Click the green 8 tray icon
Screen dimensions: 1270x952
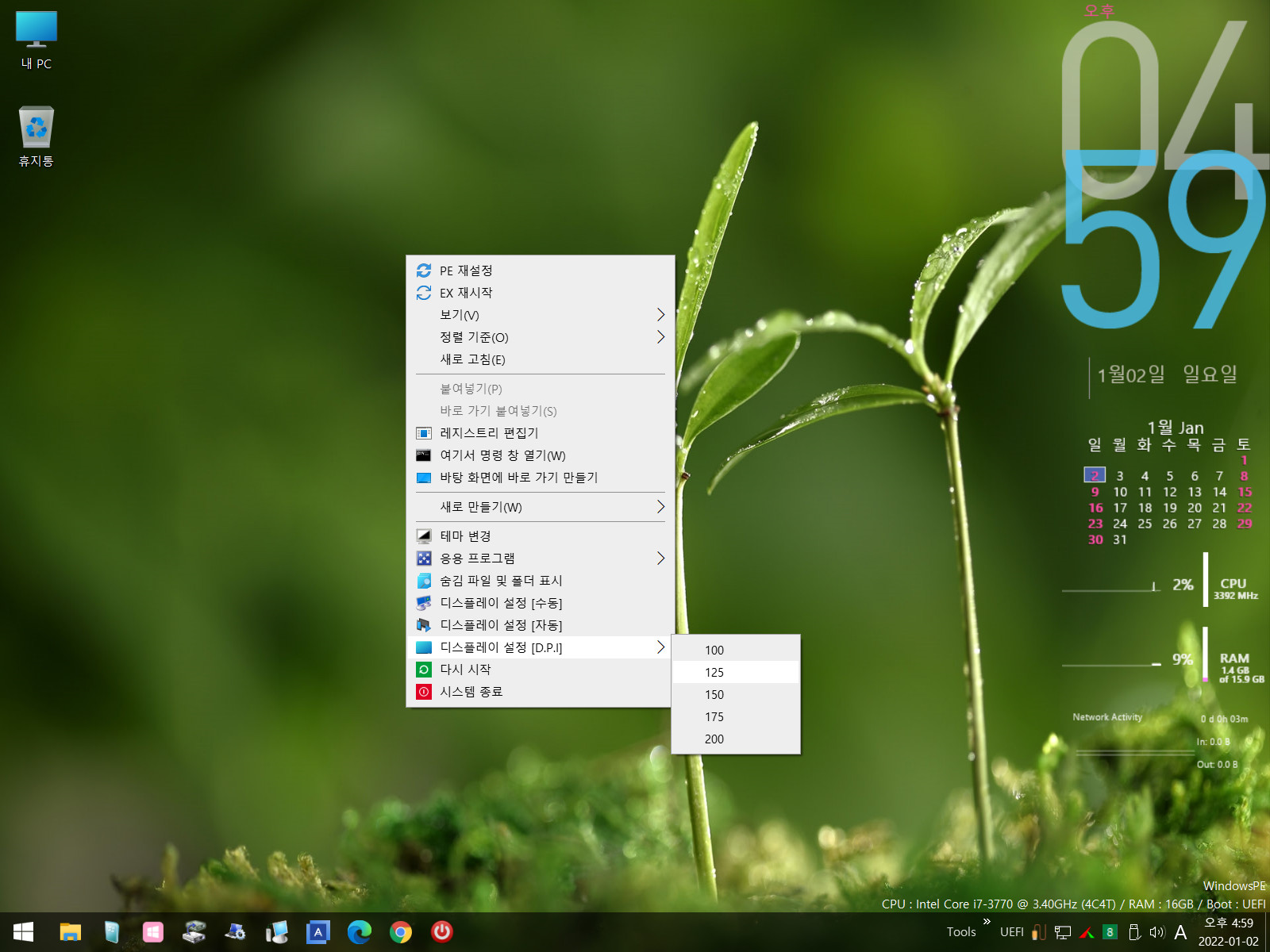[x=1110, y=932]
